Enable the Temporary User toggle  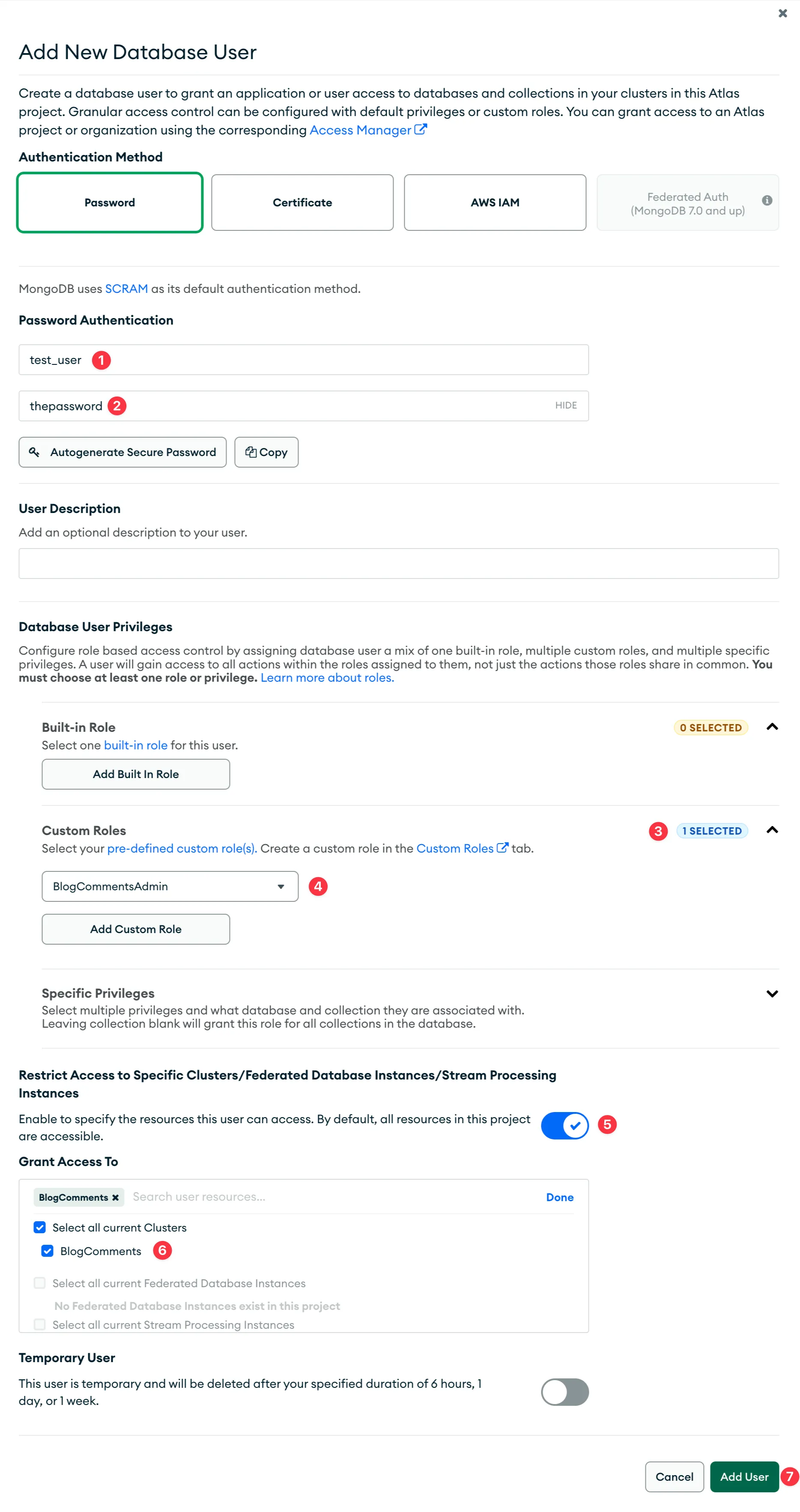tap(564, 1392)
